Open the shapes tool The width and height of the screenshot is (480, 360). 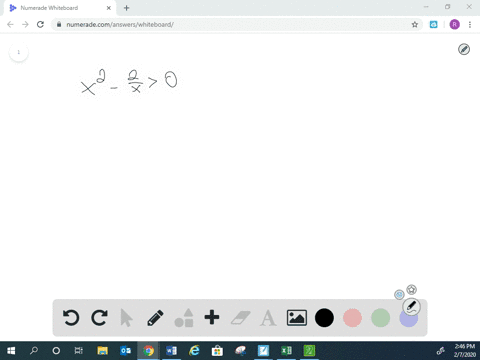point(184,318)
